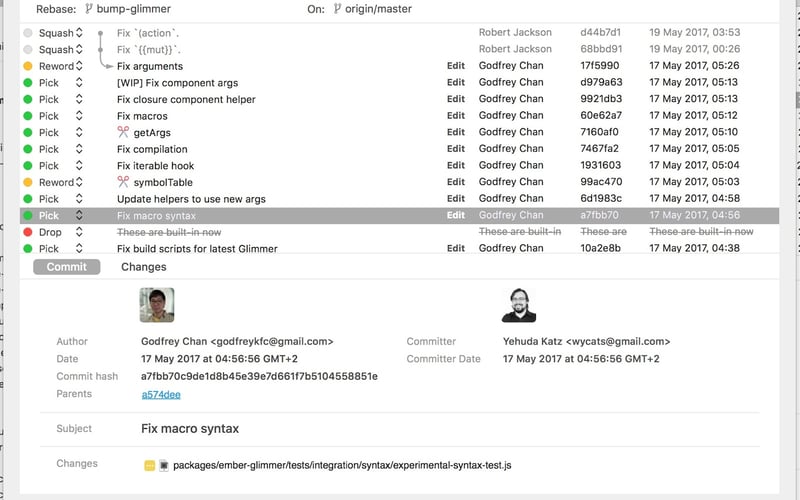Open action dropdown for 'Fix `{{mut}}`.' Squash row

click(x=79, y=49)
